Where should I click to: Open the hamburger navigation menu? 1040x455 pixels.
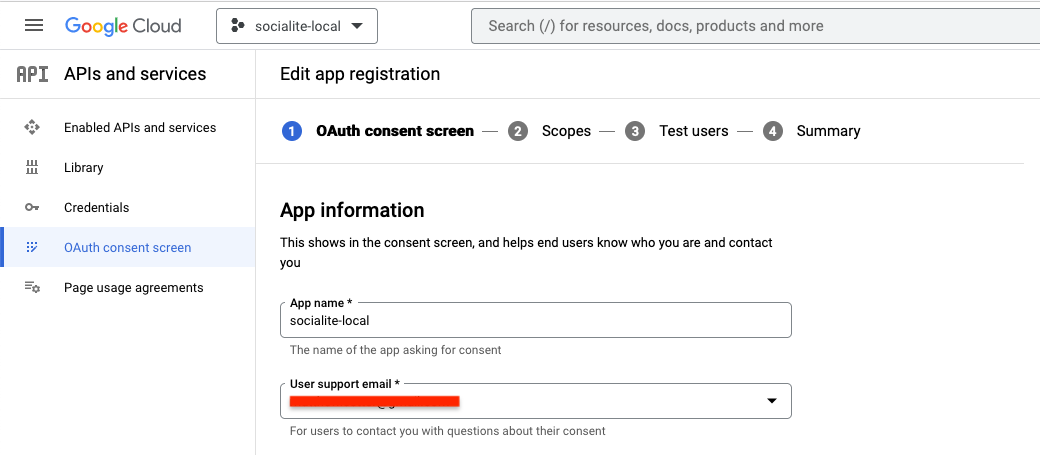click(34, 26)
